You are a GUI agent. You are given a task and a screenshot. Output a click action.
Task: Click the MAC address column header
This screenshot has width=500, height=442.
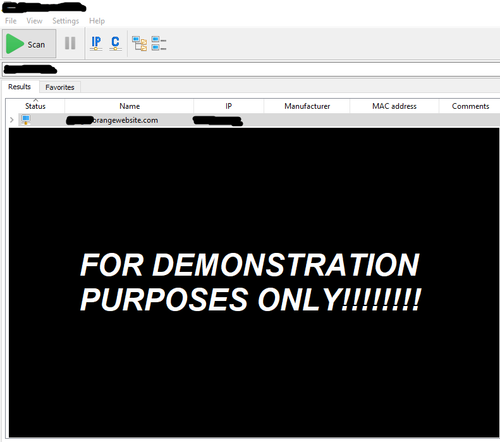[394, 106]
